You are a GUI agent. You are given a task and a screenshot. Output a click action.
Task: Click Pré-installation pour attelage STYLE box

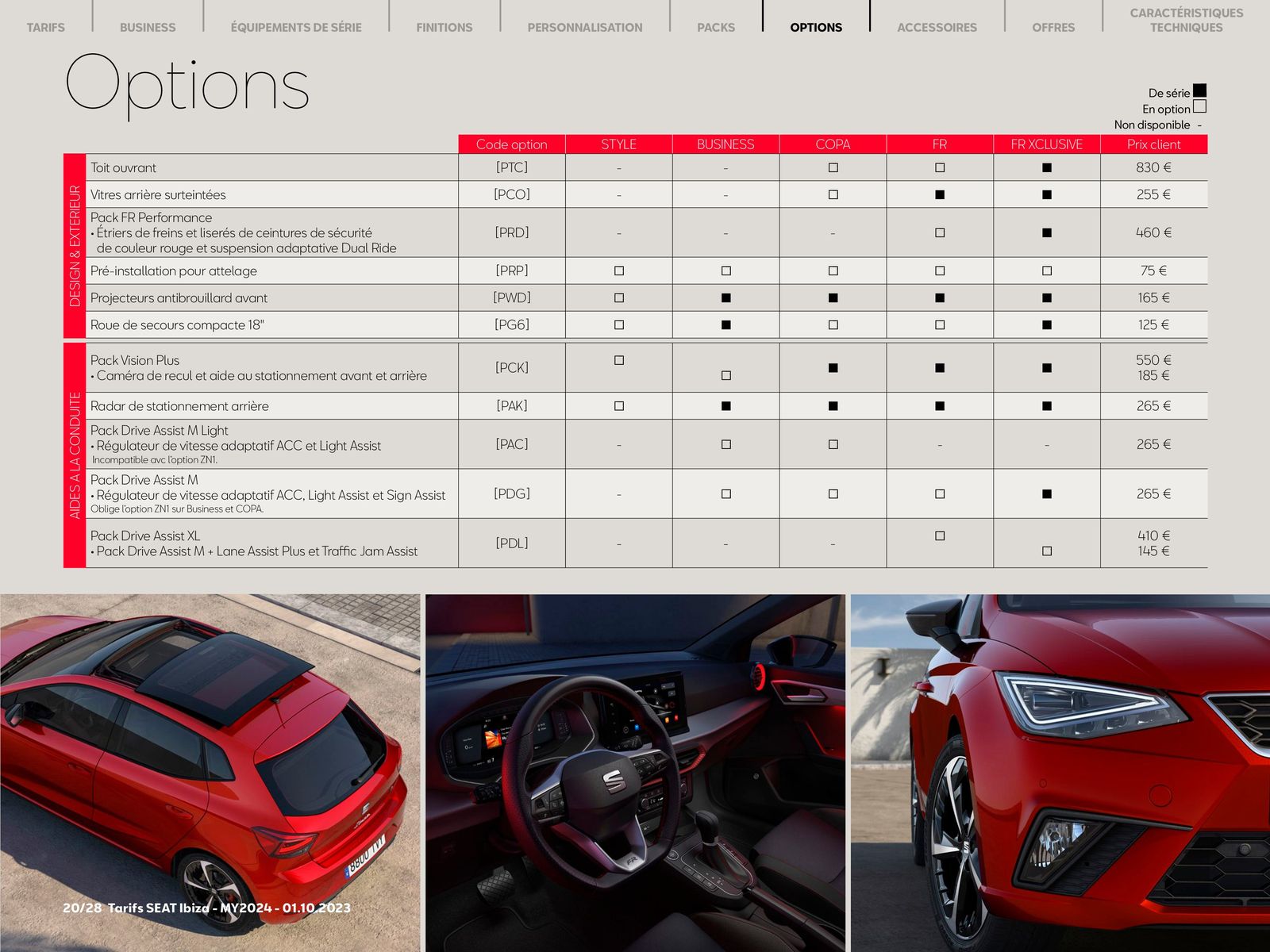[x=619, y=271]
